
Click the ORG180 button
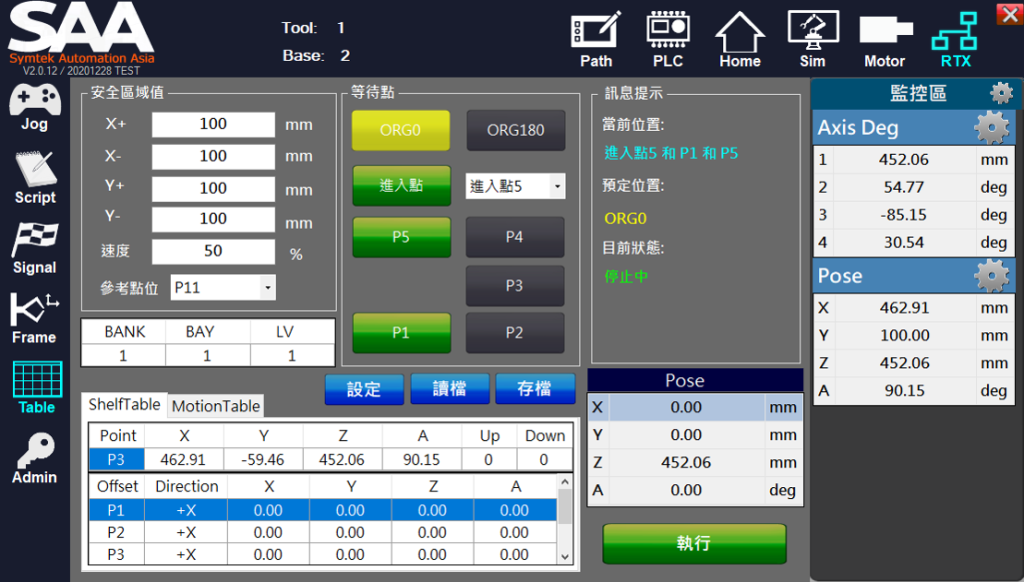point(515,130)
